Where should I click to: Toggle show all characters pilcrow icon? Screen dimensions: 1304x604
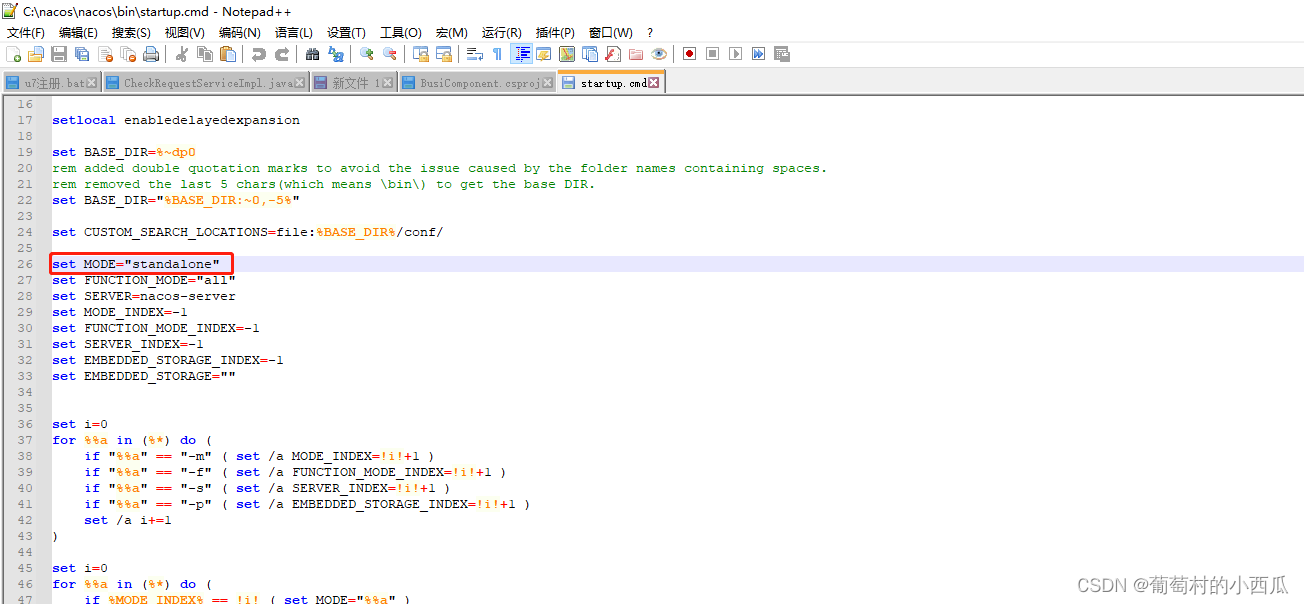tap(497, 54)
